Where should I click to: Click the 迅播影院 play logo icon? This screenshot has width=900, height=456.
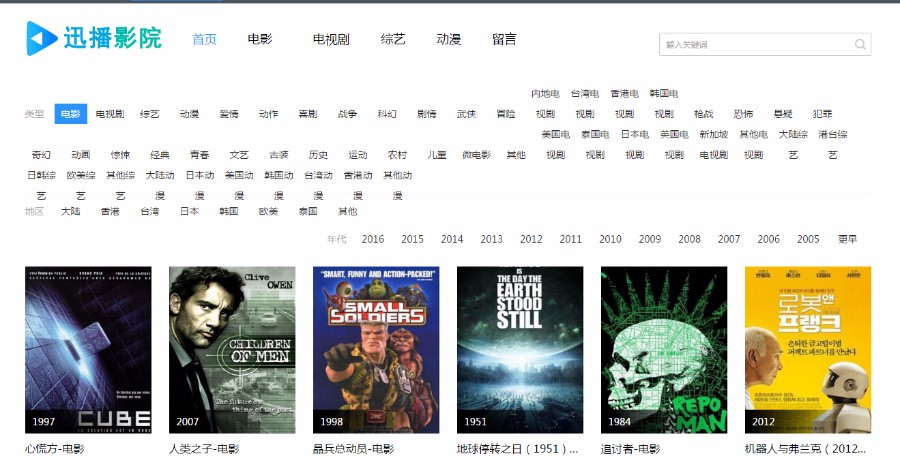(42, 38)
